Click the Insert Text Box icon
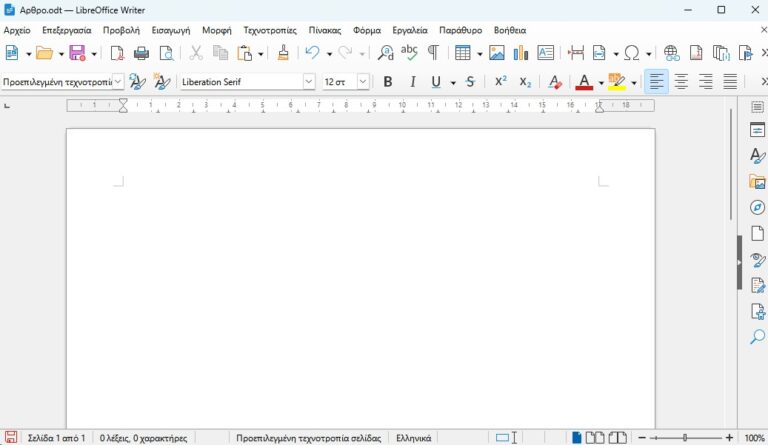 [545, 52]
